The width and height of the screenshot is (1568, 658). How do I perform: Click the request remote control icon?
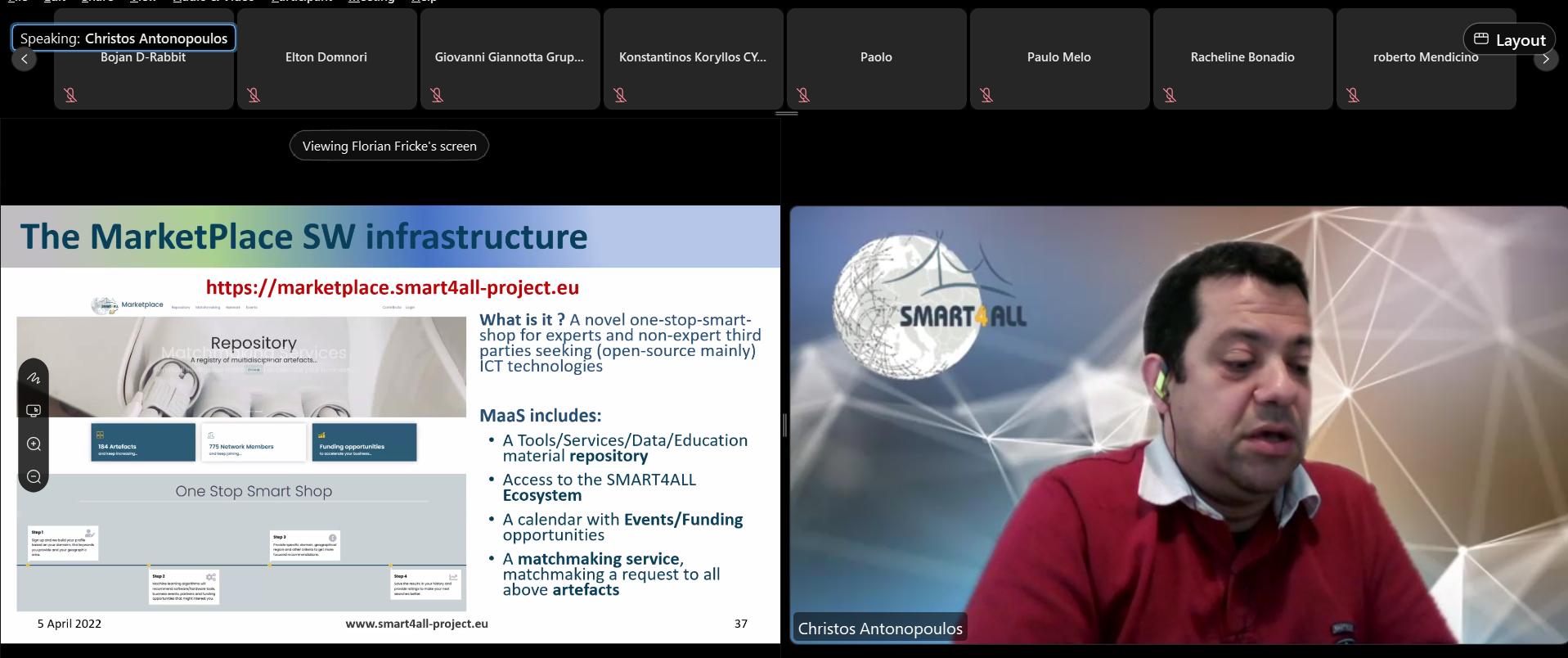[x=34, y=411]
